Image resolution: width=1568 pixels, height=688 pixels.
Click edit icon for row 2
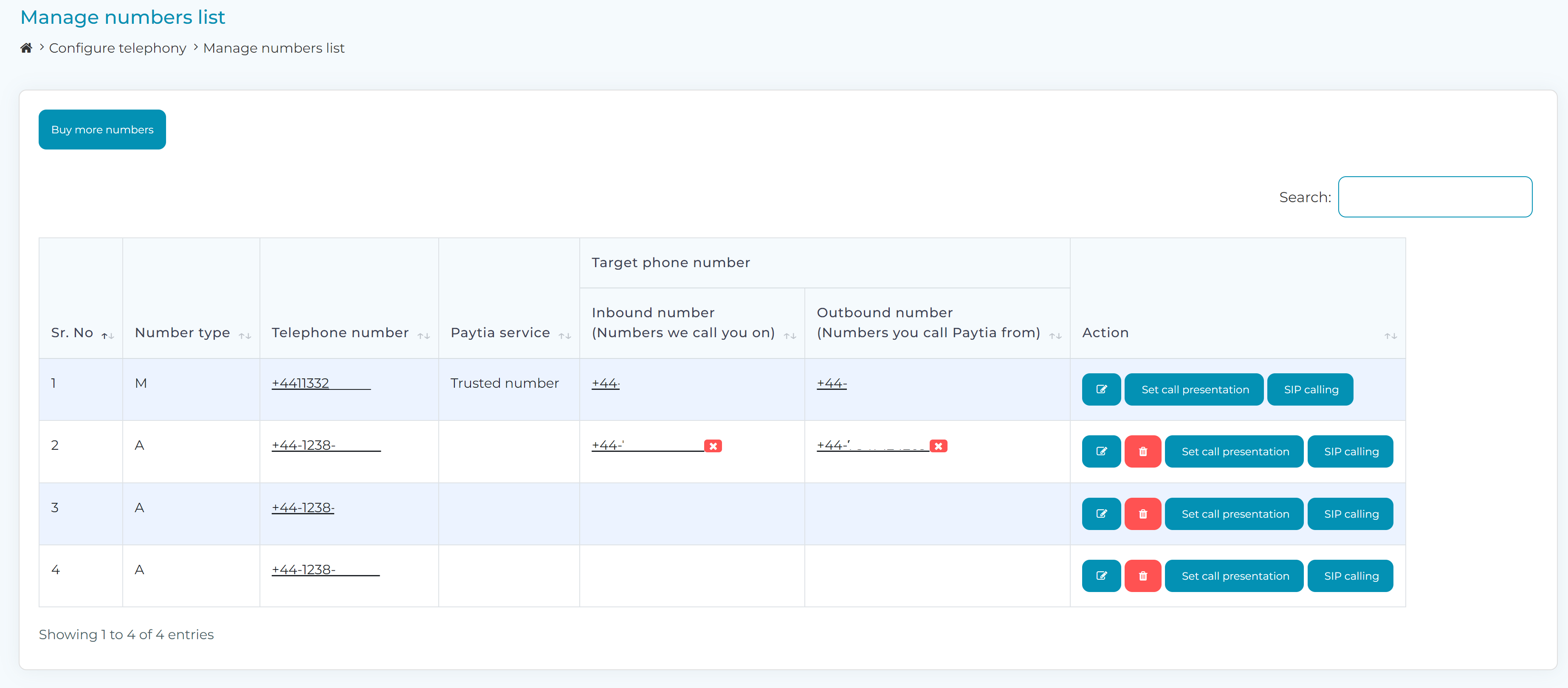[x=1101, y=452]
